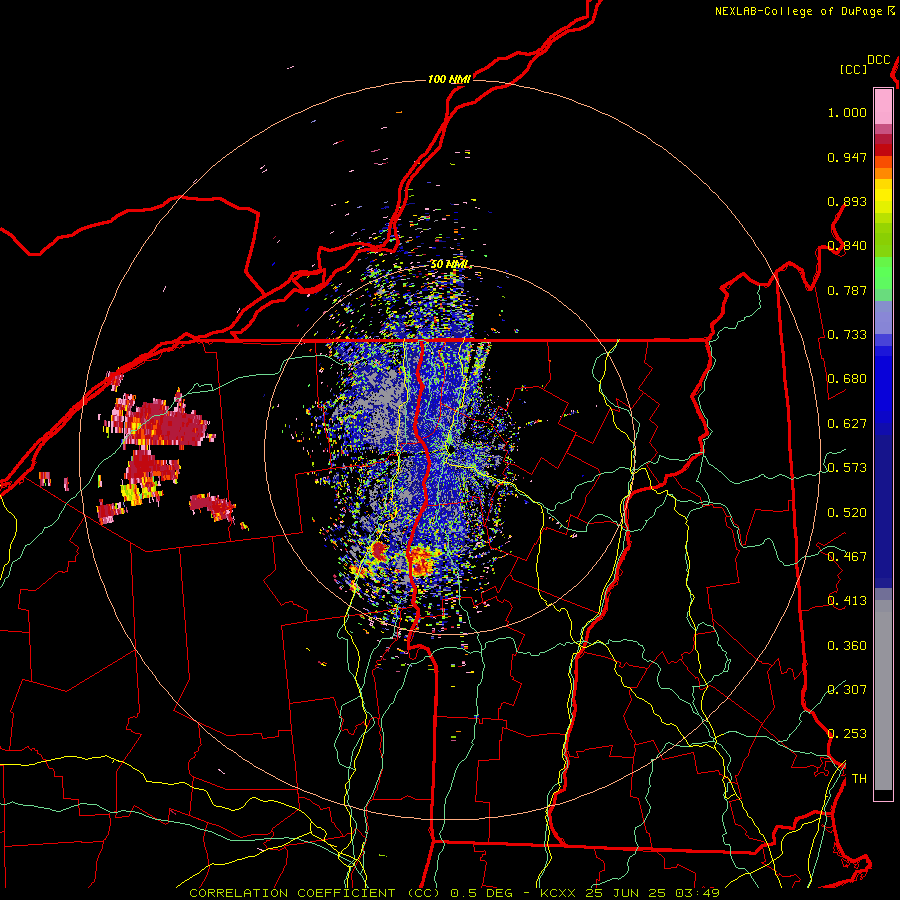Image resolution: width=900 pixels, height=900 pixels.
Task: Select the 0.840 legend value
Action: [x=847, y=246]
